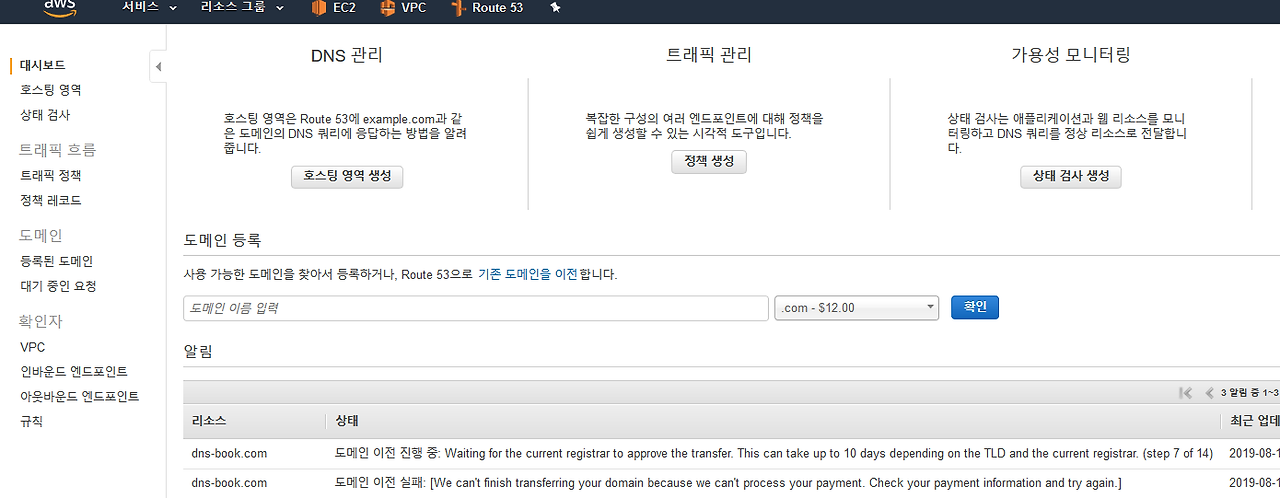
Task: Open 인바운드 엔드포인트 in the sidebar
Action: (74, 372)
